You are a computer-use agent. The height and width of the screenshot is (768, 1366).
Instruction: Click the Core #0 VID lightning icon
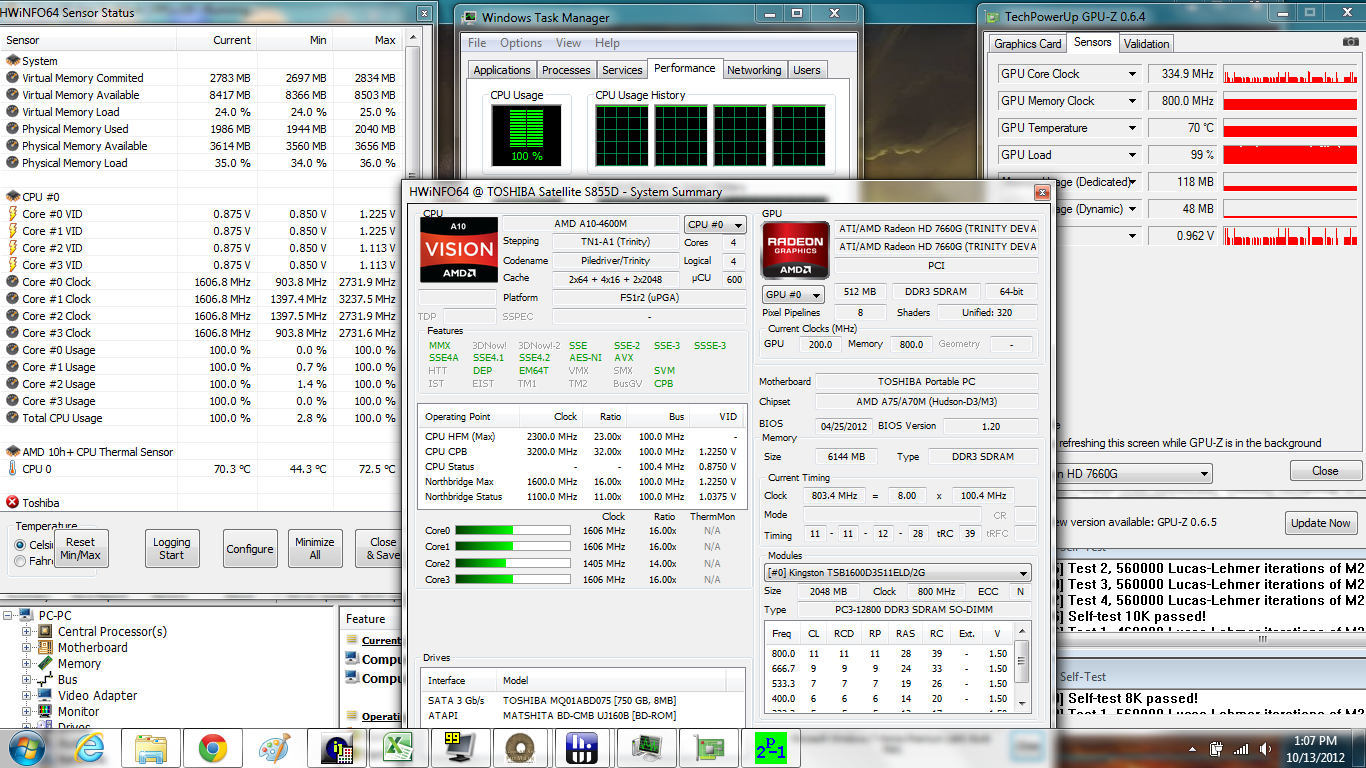coord(12,214)
